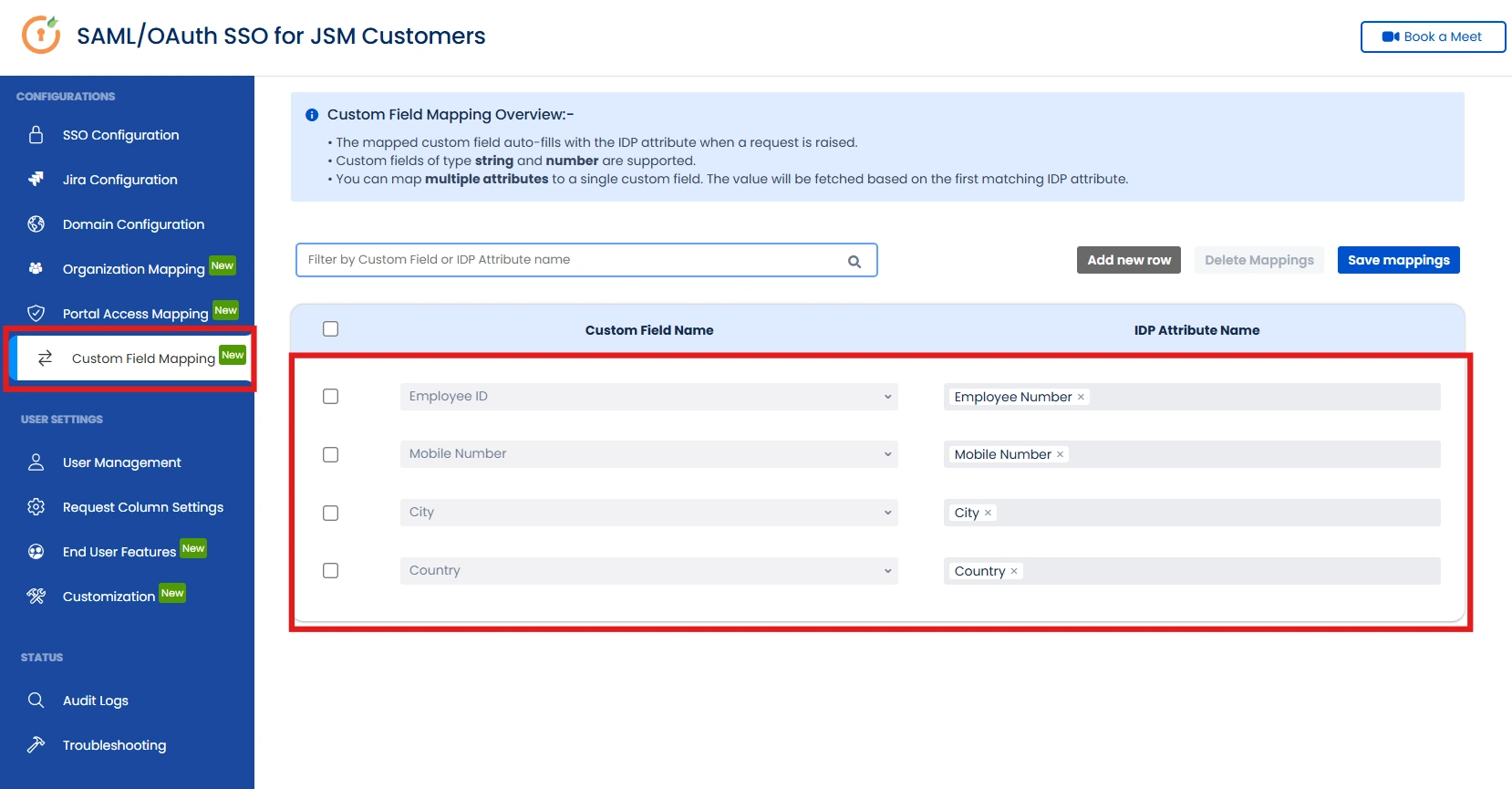Remove the Country attribute tag
The image size is (1512, 789).
[x=1013, y=571]
